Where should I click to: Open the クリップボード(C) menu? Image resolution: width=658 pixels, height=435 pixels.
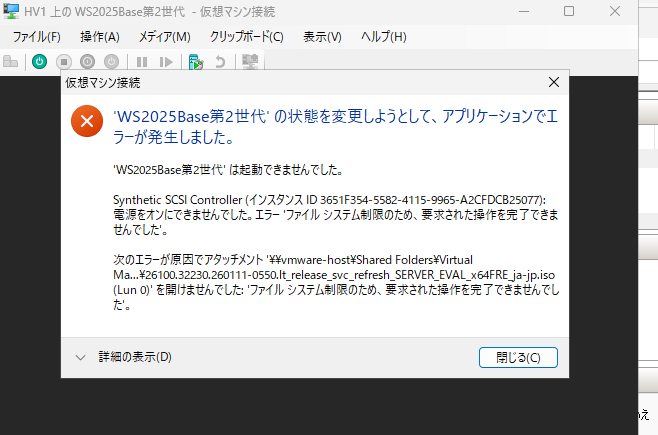coord(246,36)
